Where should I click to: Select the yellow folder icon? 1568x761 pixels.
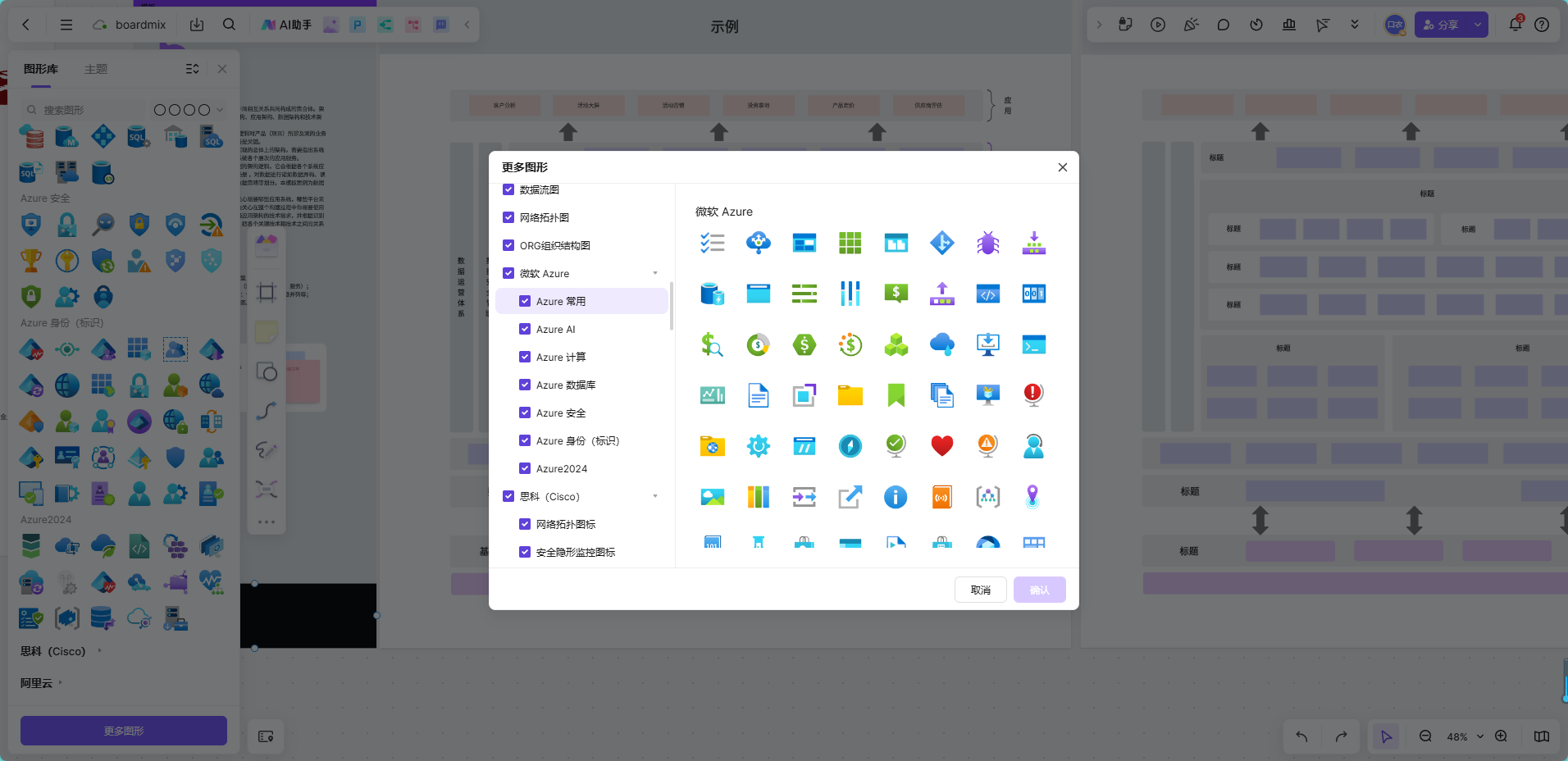(850, 395)
